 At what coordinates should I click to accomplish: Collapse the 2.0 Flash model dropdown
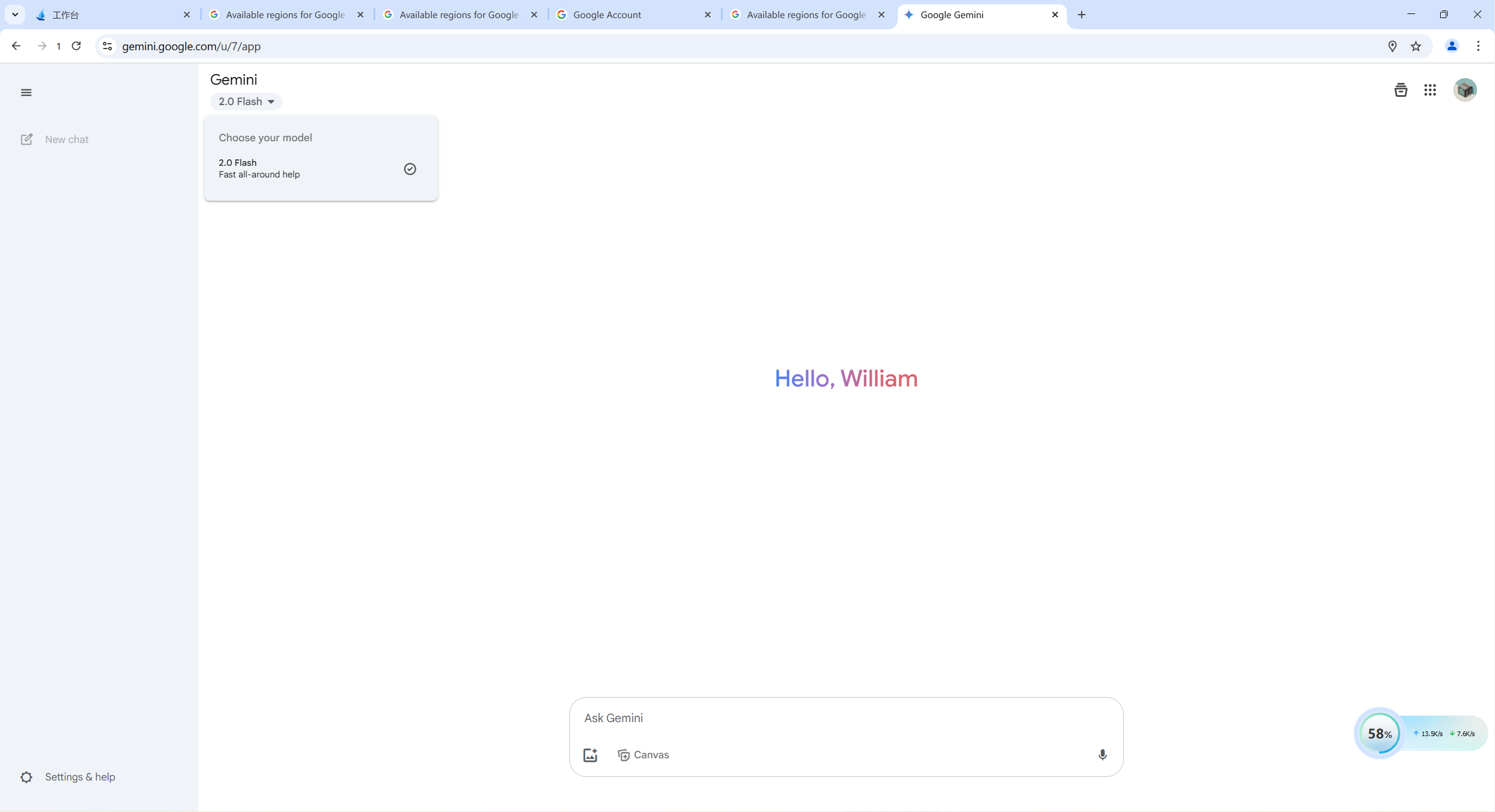point(246,102)
